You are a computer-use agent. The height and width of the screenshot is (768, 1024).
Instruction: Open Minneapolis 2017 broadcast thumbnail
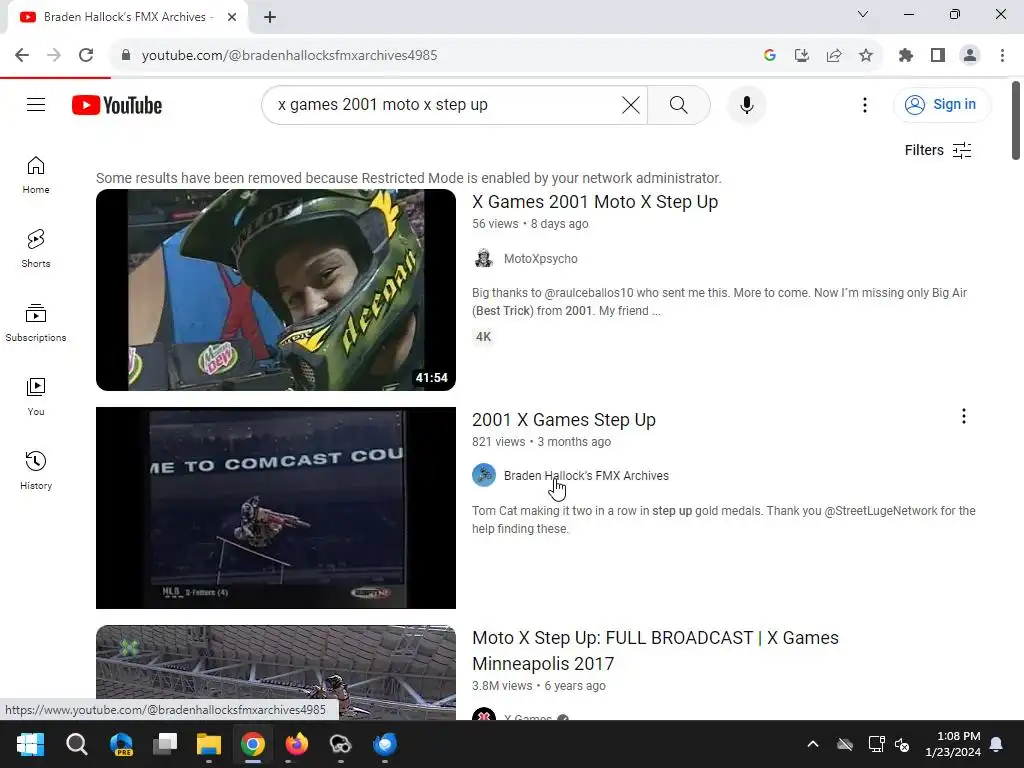point(276,673)
